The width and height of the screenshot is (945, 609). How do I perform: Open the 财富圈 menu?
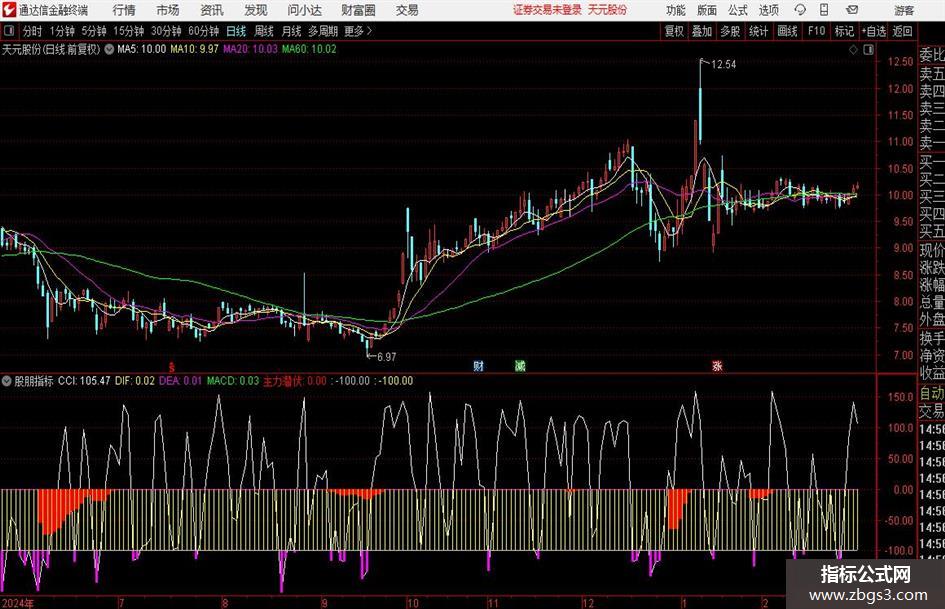[358, 10]
